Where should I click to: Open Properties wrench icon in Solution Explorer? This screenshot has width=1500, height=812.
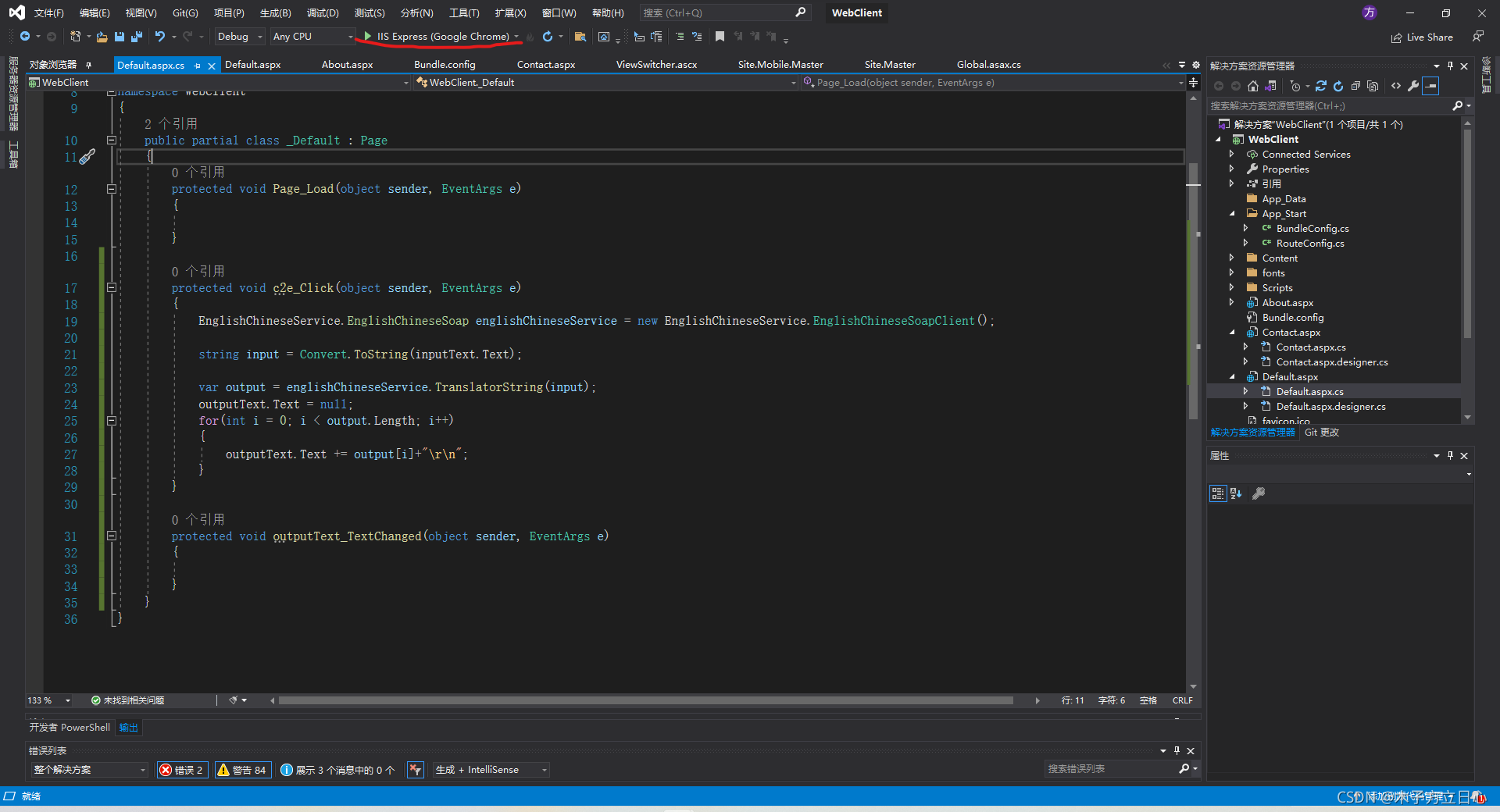pyautogui.click(x=1413, y=86)
